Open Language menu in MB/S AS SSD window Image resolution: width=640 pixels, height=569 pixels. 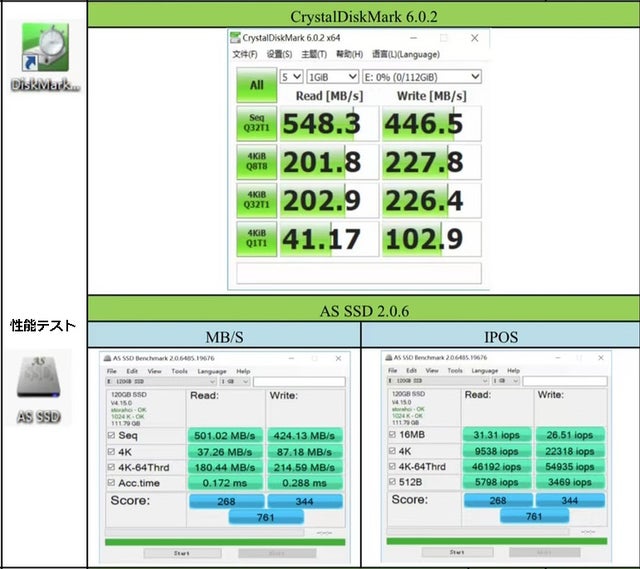[x=212, y=371]
